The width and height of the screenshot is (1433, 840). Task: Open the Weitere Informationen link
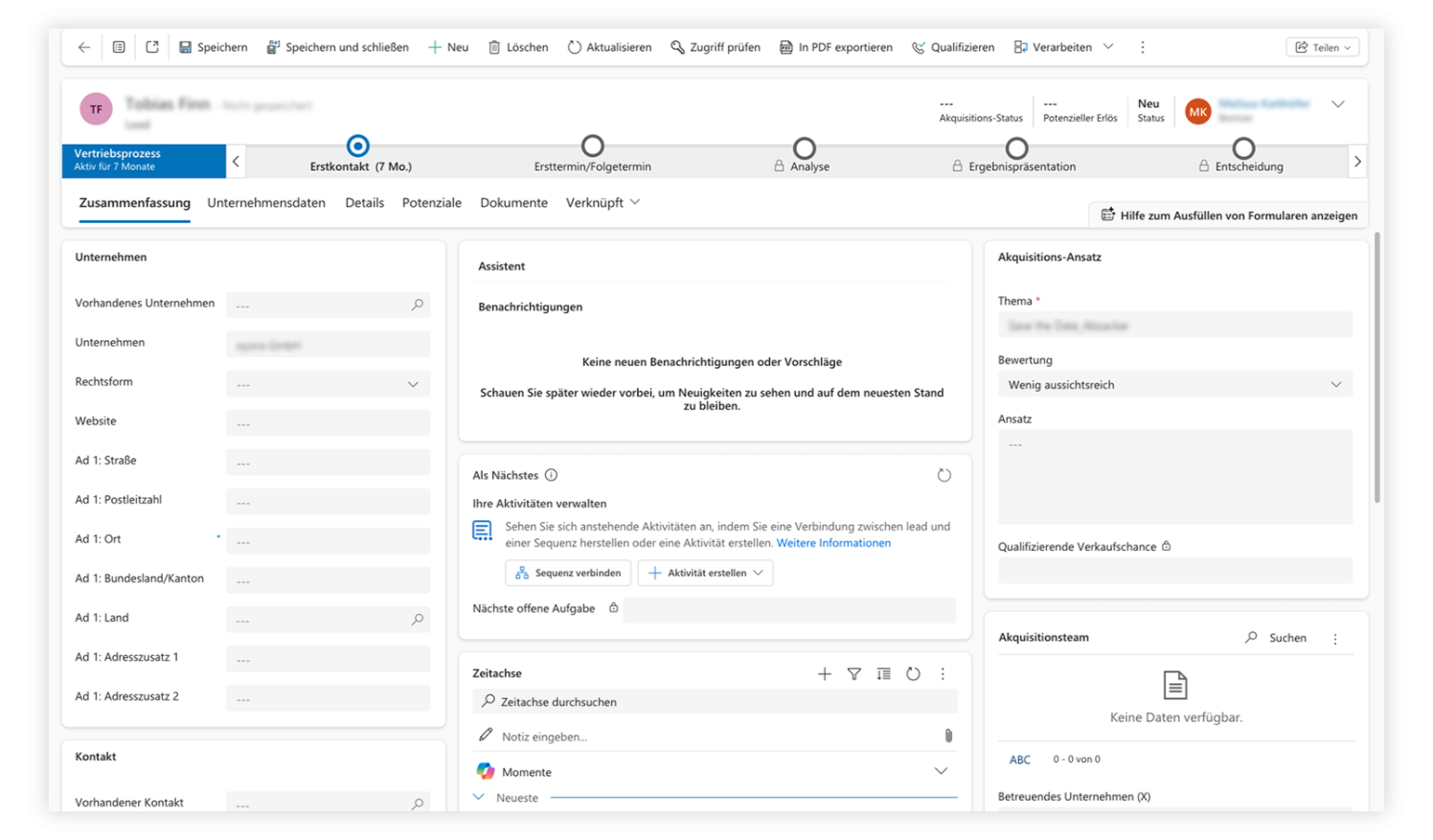coord(833,543)
